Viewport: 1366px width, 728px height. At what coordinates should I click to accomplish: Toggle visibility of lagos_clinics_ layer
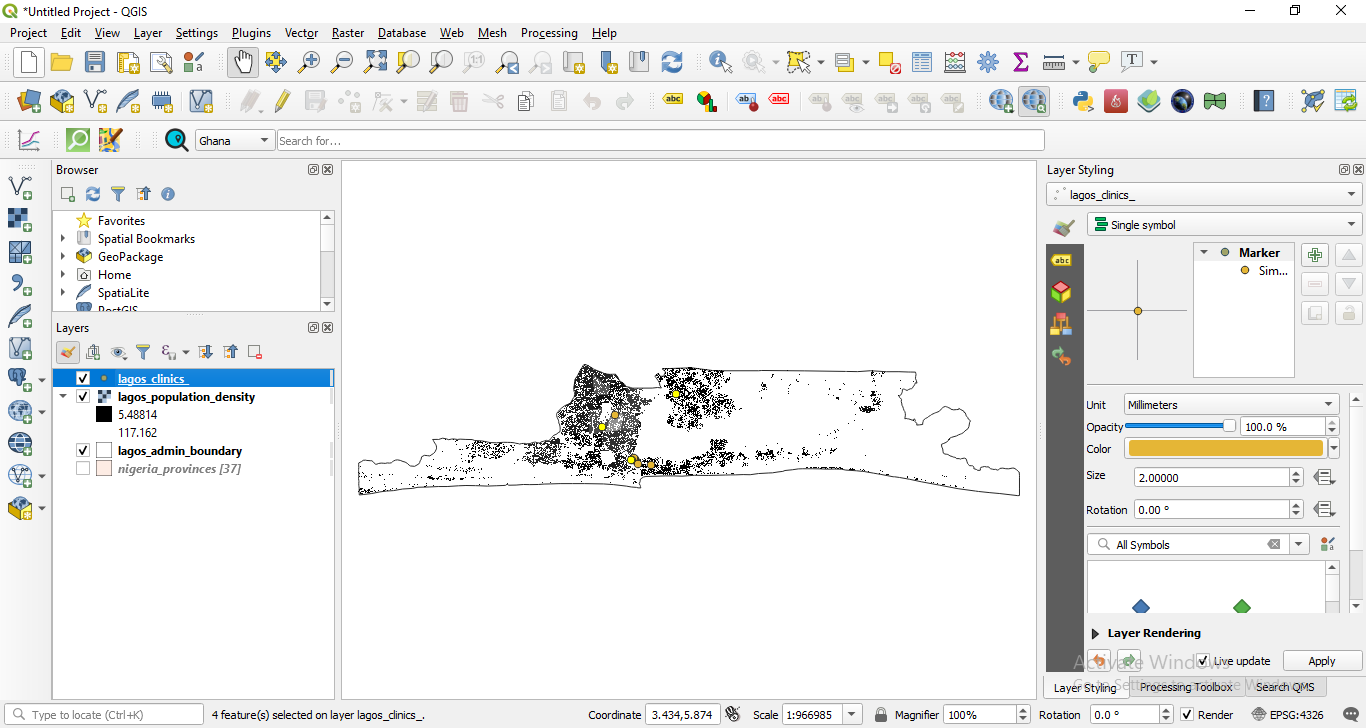tap(83, 379)
